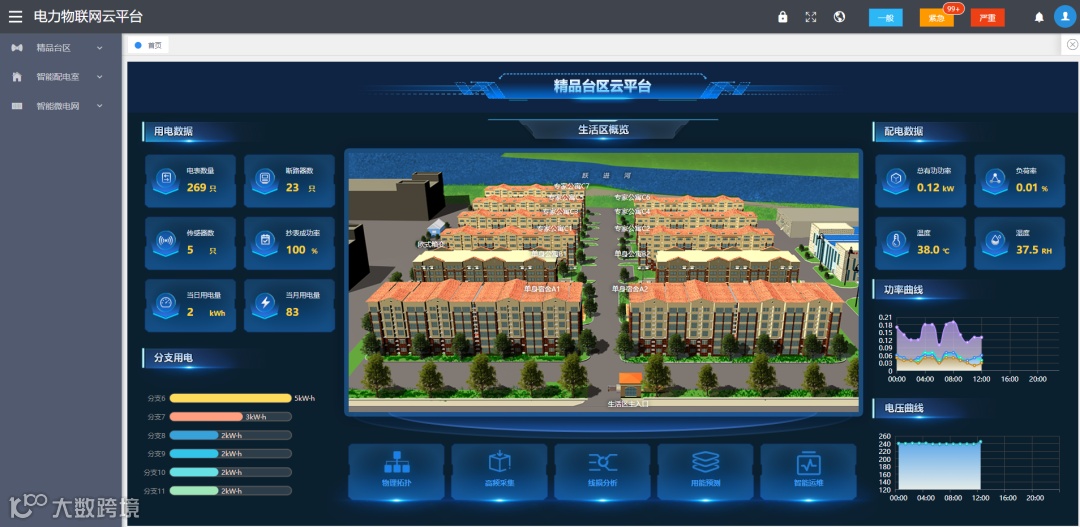Open the user avatar menu
The height and width of the screenshot is (527, 1080).
(1065, 17)
